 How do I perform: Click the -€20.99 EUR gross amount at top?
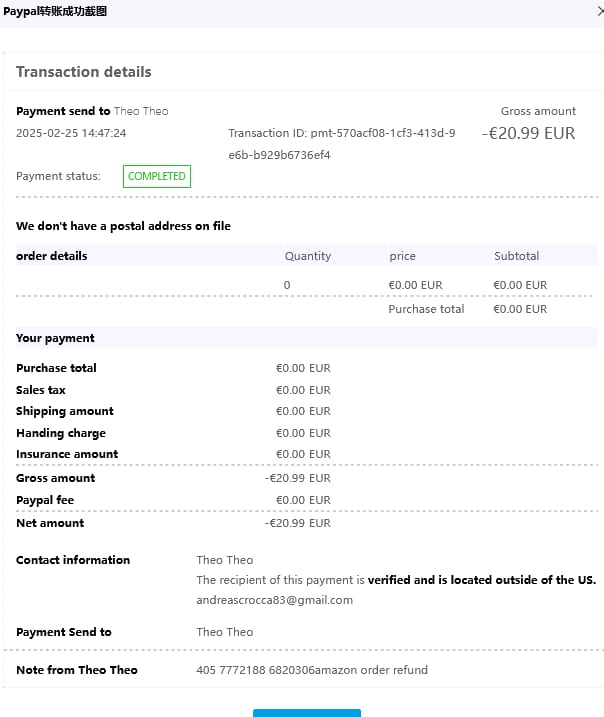click(528, 133)
